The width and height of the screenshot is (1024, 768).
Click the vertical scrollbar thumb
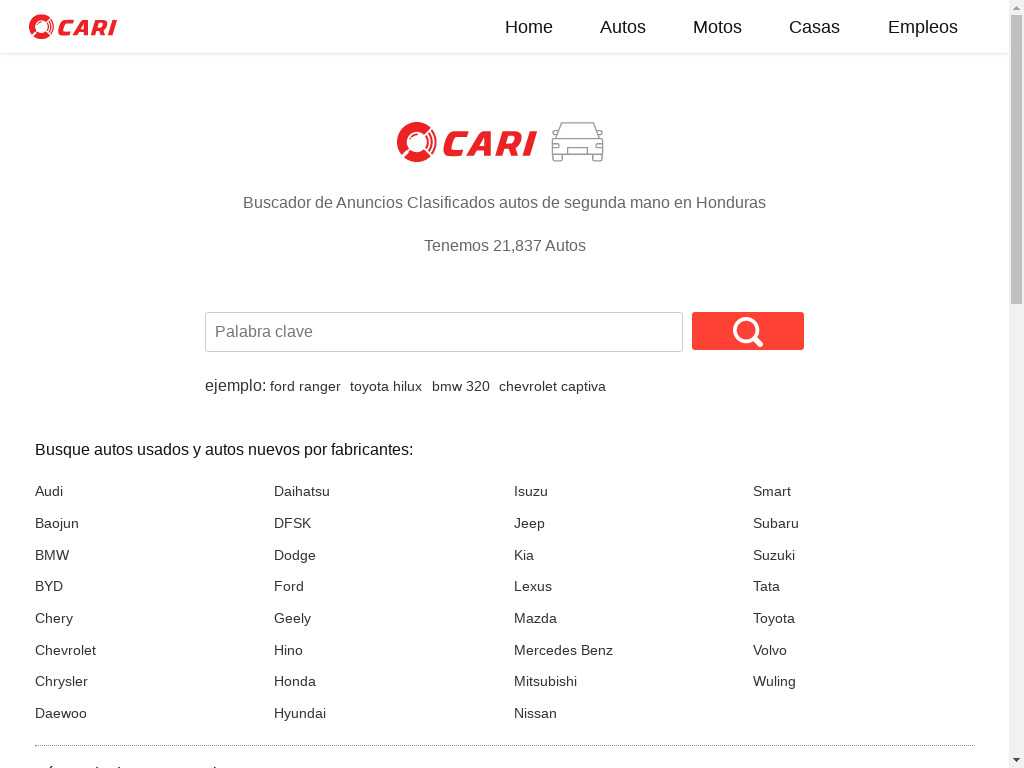(1017, 159)
